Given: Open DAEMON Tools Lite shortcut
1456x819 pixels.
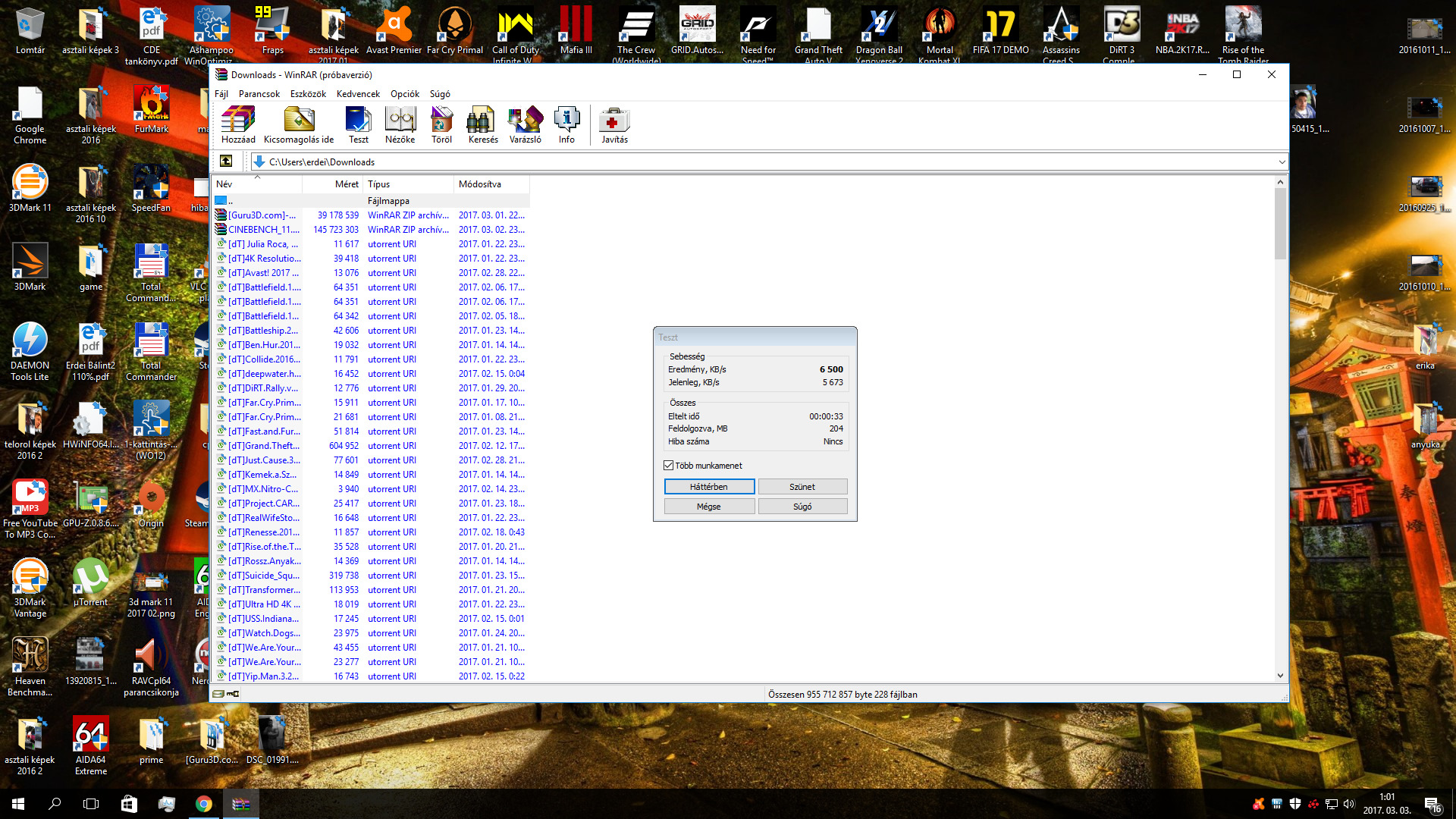Looking at the screenshot, I should point(30,353).
